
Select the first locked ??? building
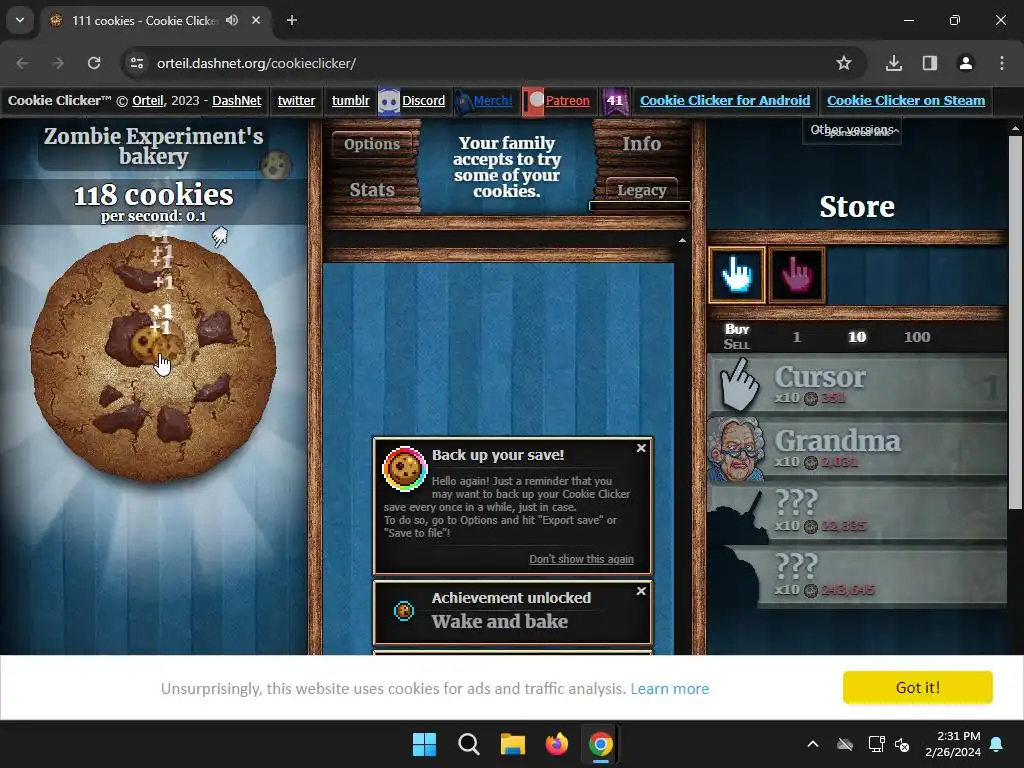tap(857, 513)
